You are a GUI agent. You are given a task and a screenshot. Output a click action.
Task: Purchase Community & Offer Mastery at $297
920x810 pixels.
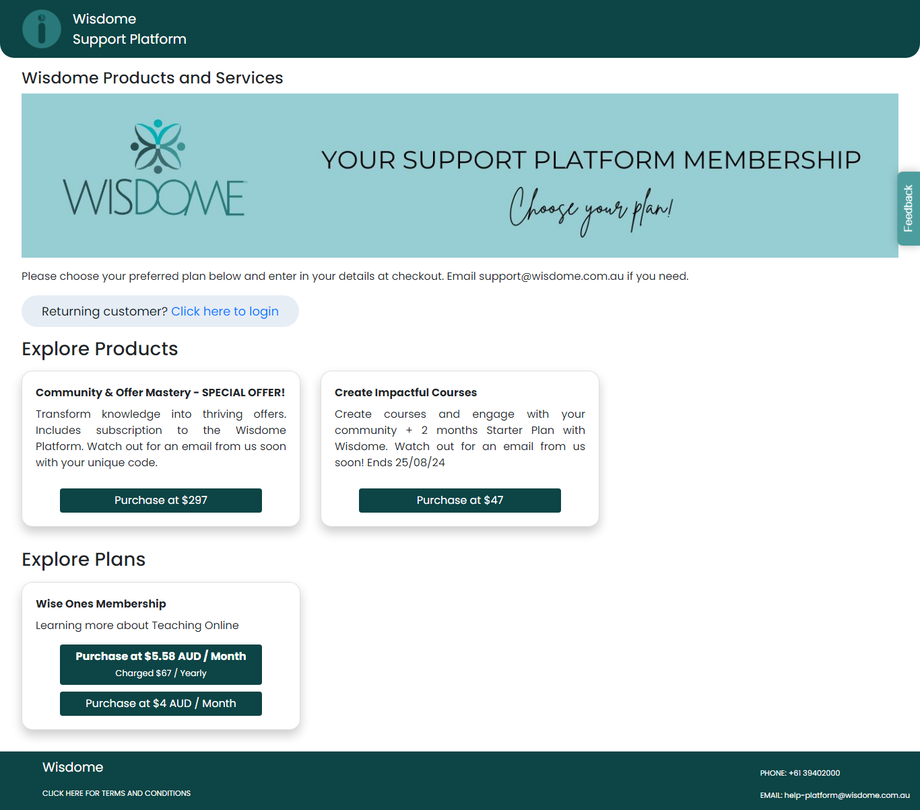click(x=161, y=500)
